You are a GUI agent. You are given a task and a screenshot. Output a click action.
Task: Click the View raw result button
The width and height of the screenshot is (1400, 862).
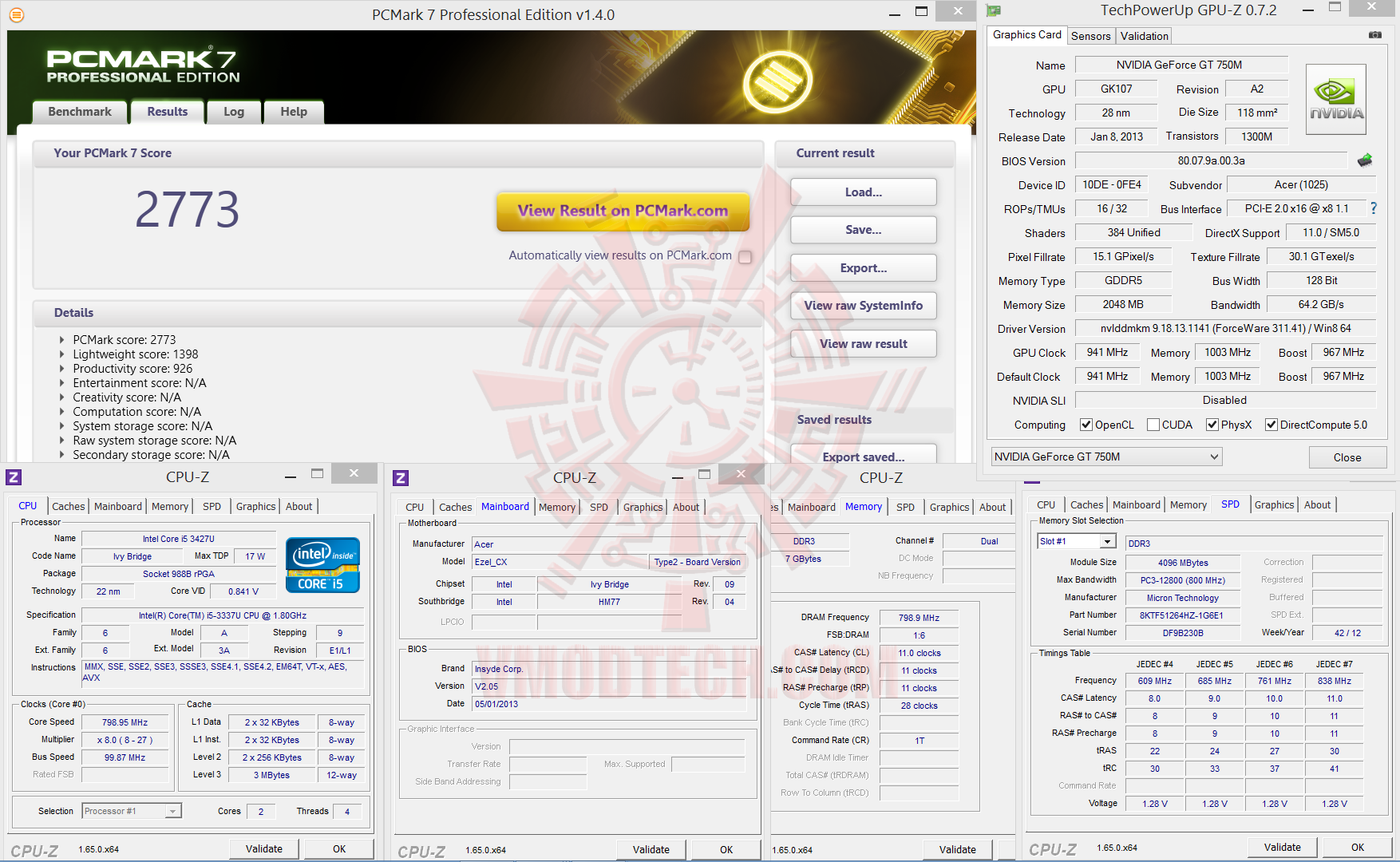pyautogui.click(x=864, y=344)
